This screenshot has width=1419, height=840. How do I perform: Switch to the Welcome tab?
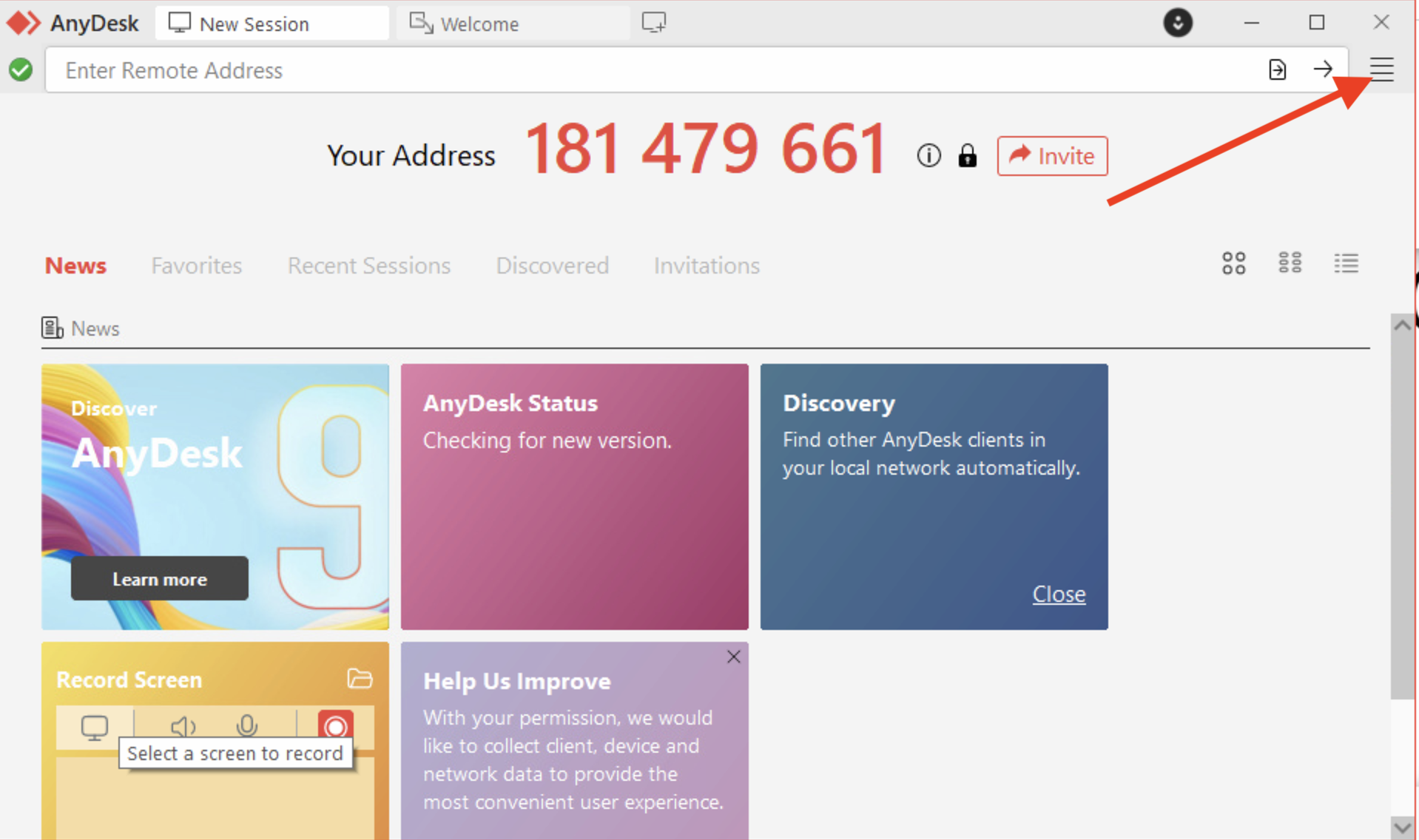(513, 23)
